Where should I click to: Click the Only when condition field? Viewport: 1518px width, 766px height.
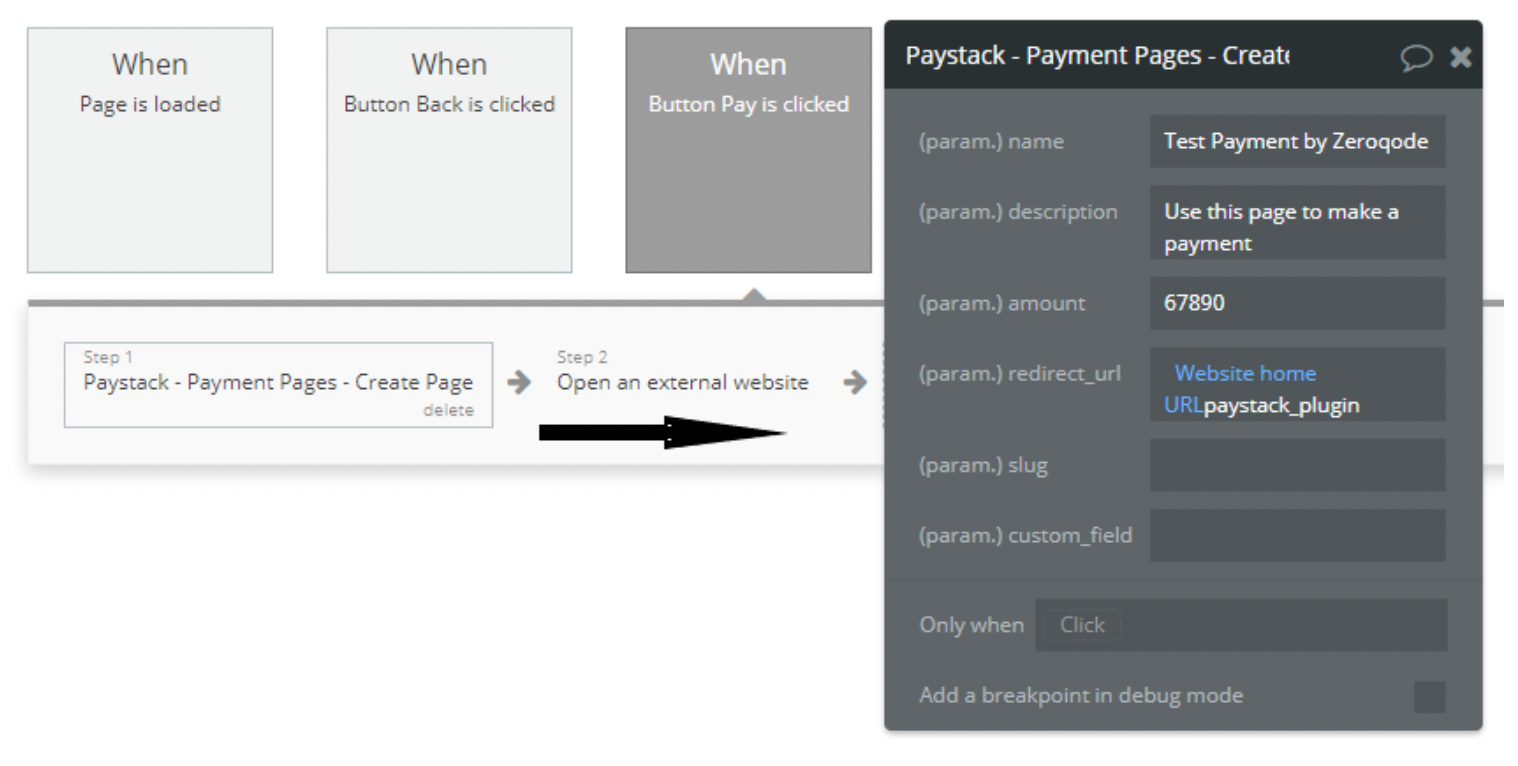pyautogui.click(x=1241, y=625)
